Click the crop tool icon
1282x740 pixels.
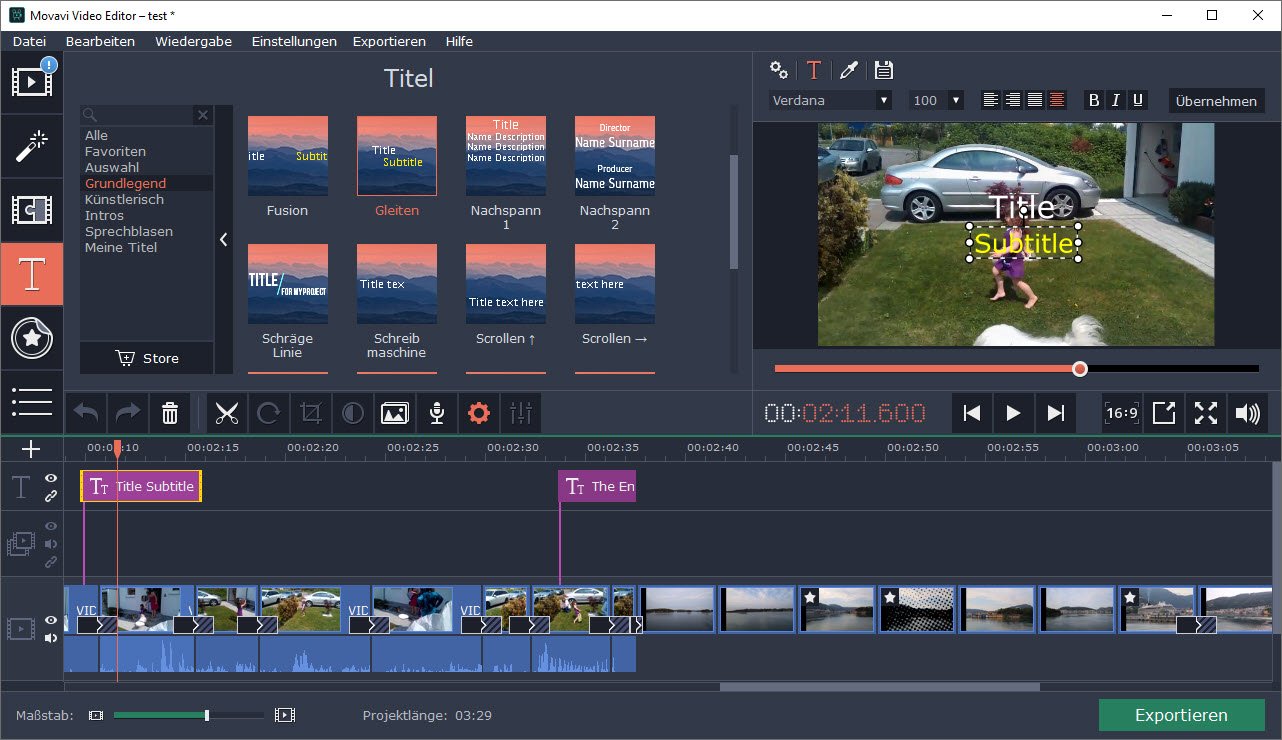point(311,412)
